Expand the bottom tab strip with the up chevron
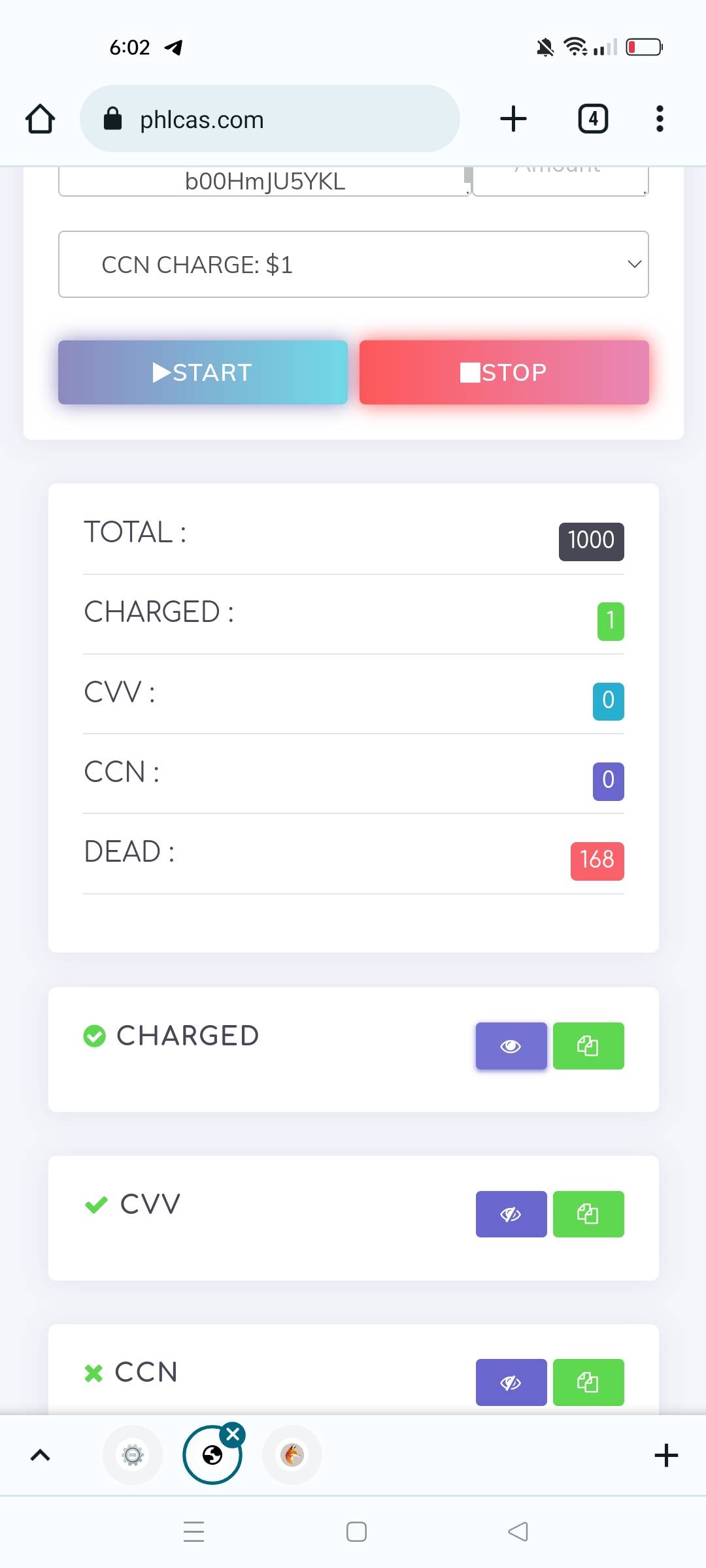The image size is (706, 1568). (x=41, y=1455)
